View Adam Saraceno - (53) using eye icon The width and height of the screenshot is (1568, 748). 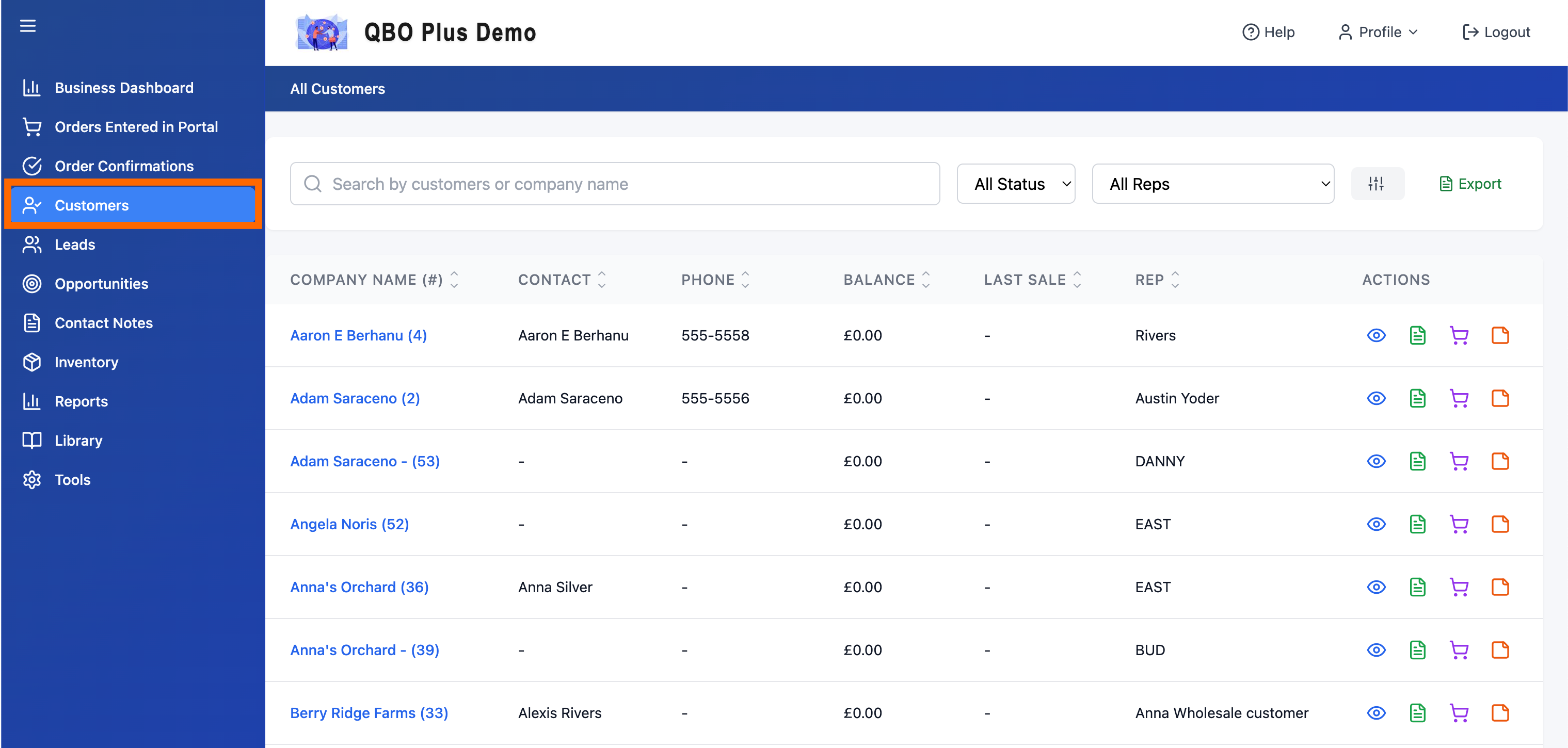click(x=1377, y=461)
